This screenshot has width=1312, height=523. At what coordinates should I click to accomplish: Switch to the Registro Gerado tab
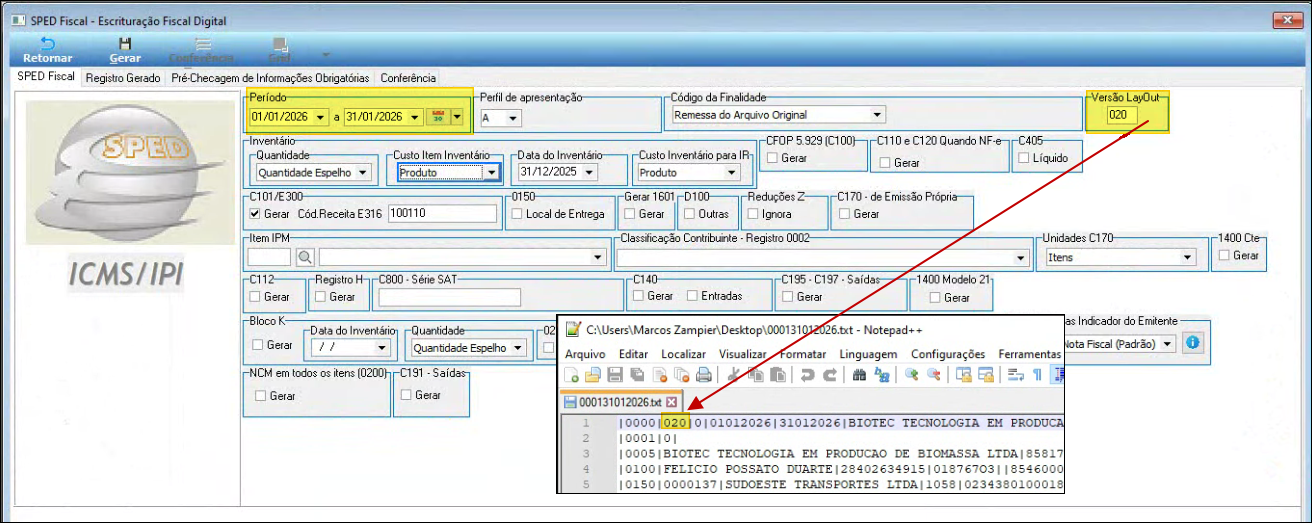coord(123,78)
